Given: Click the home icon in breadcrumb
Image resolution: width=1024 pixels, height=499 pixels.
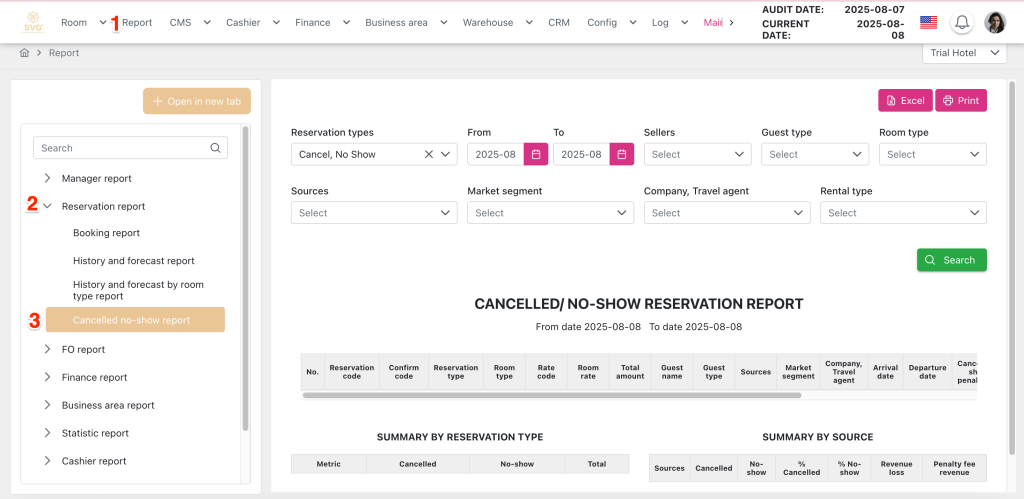Looking at the screenshot, I should [x=25, y=53].
